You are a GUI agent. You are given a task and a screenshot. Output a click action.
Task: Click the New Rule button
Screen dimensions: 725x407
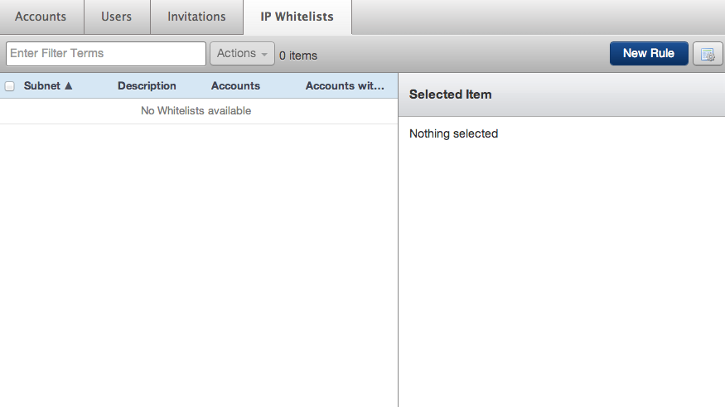click(649, 54)
